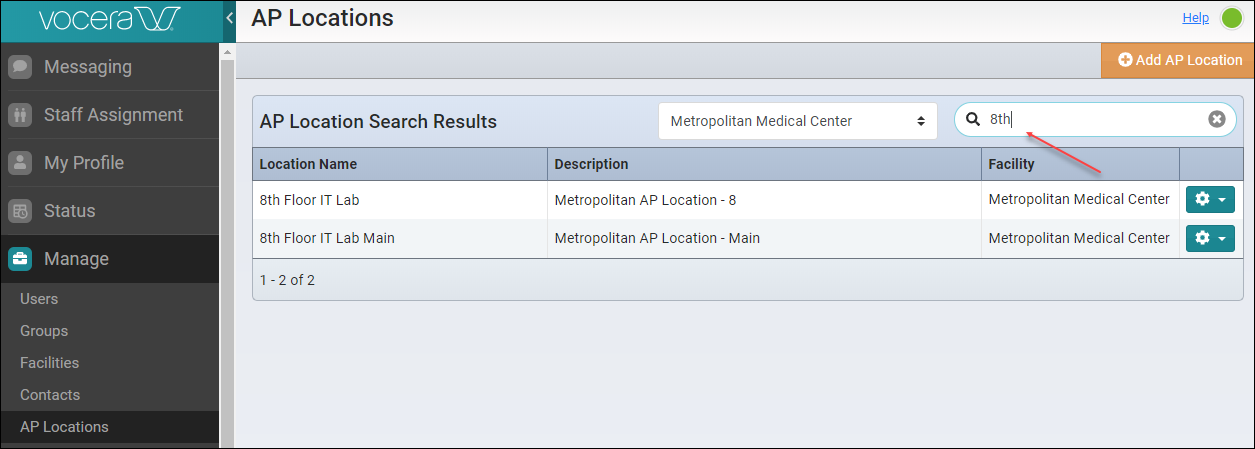
Task: Open the Help link
Action: (x=1195, y=18)
